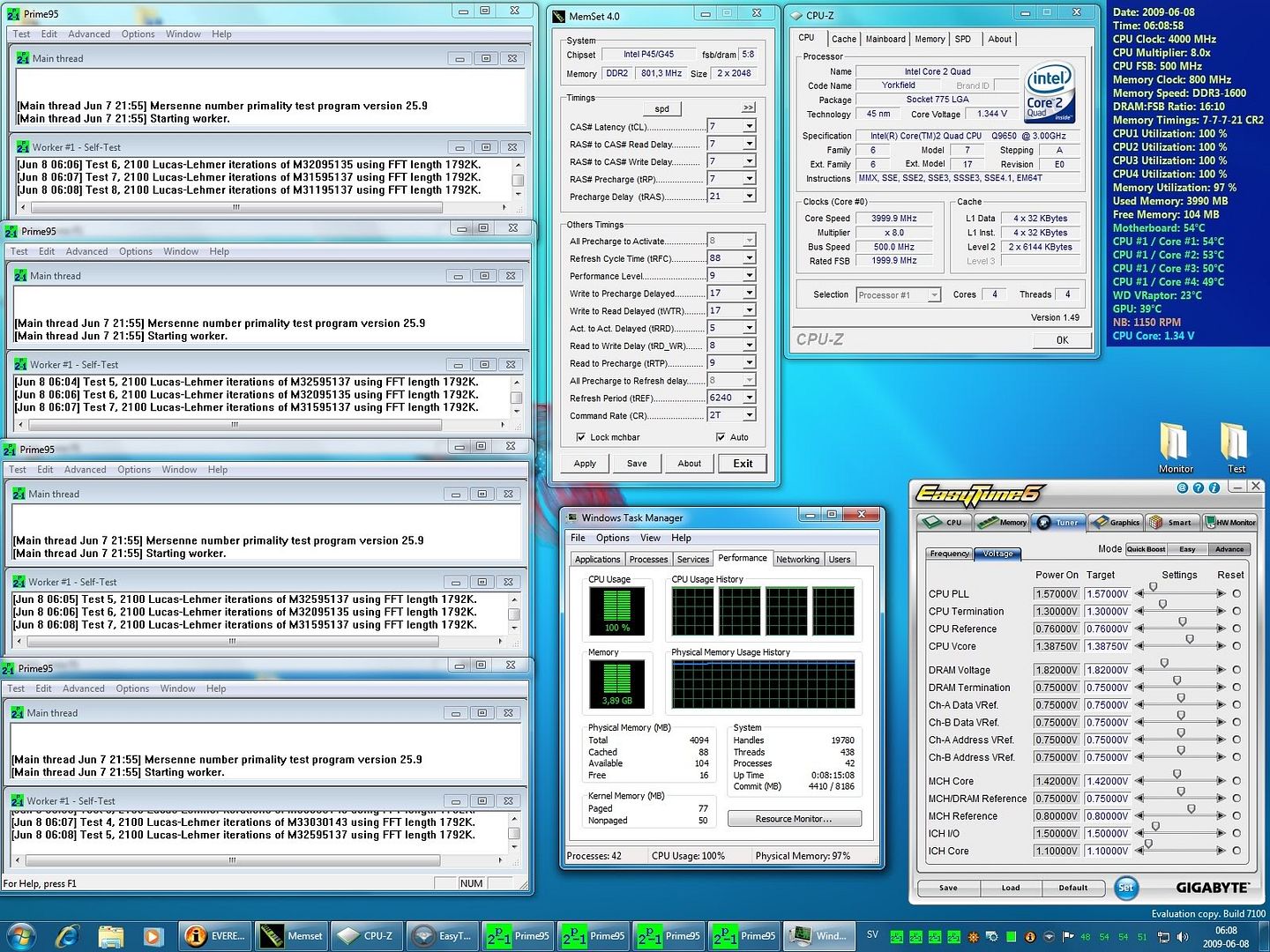
Task: Open EasyTune6 Memory tab
Action: (x=1002, y=522)
